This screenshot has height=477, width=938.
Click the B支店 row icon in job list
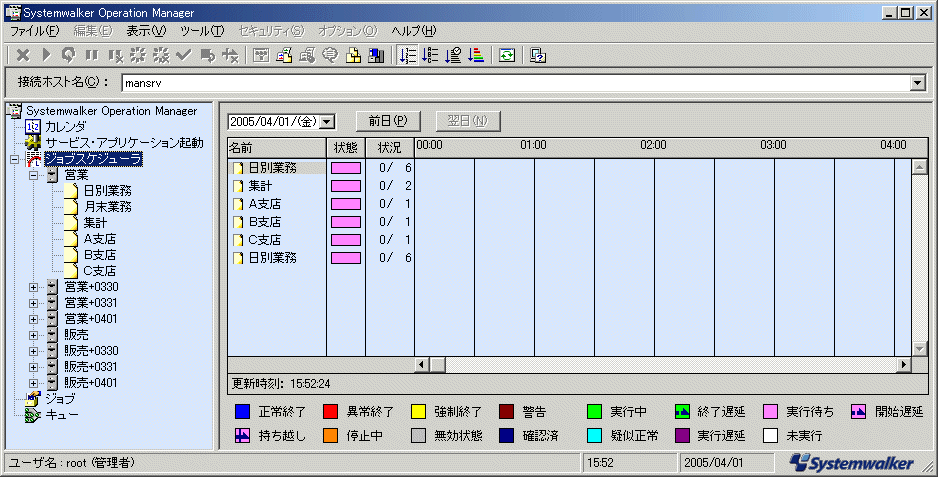coord(238,222)
